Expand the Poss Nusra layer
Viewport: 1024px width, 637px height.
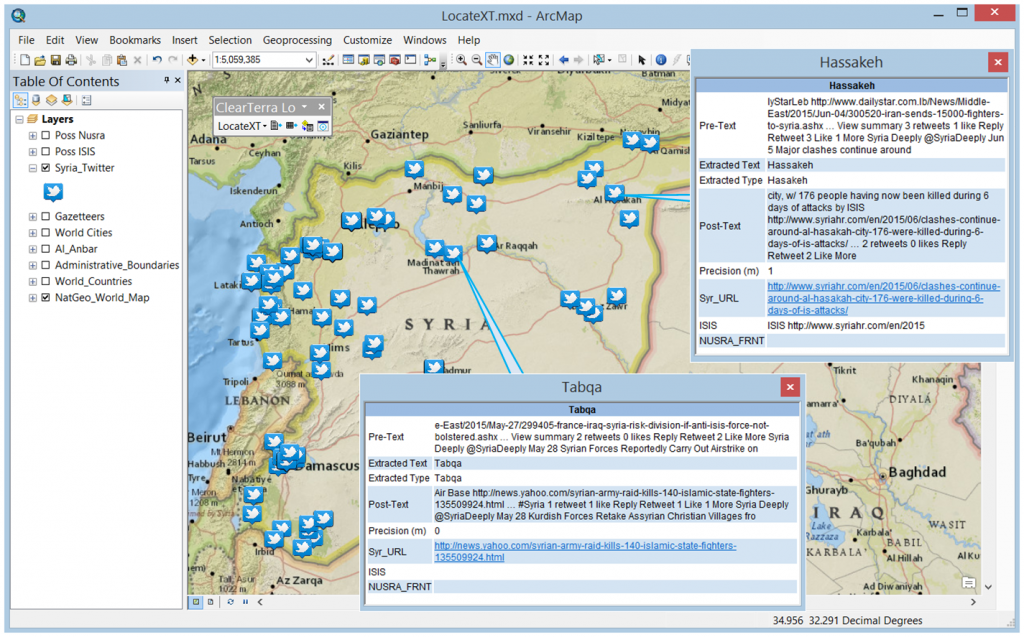33,136
